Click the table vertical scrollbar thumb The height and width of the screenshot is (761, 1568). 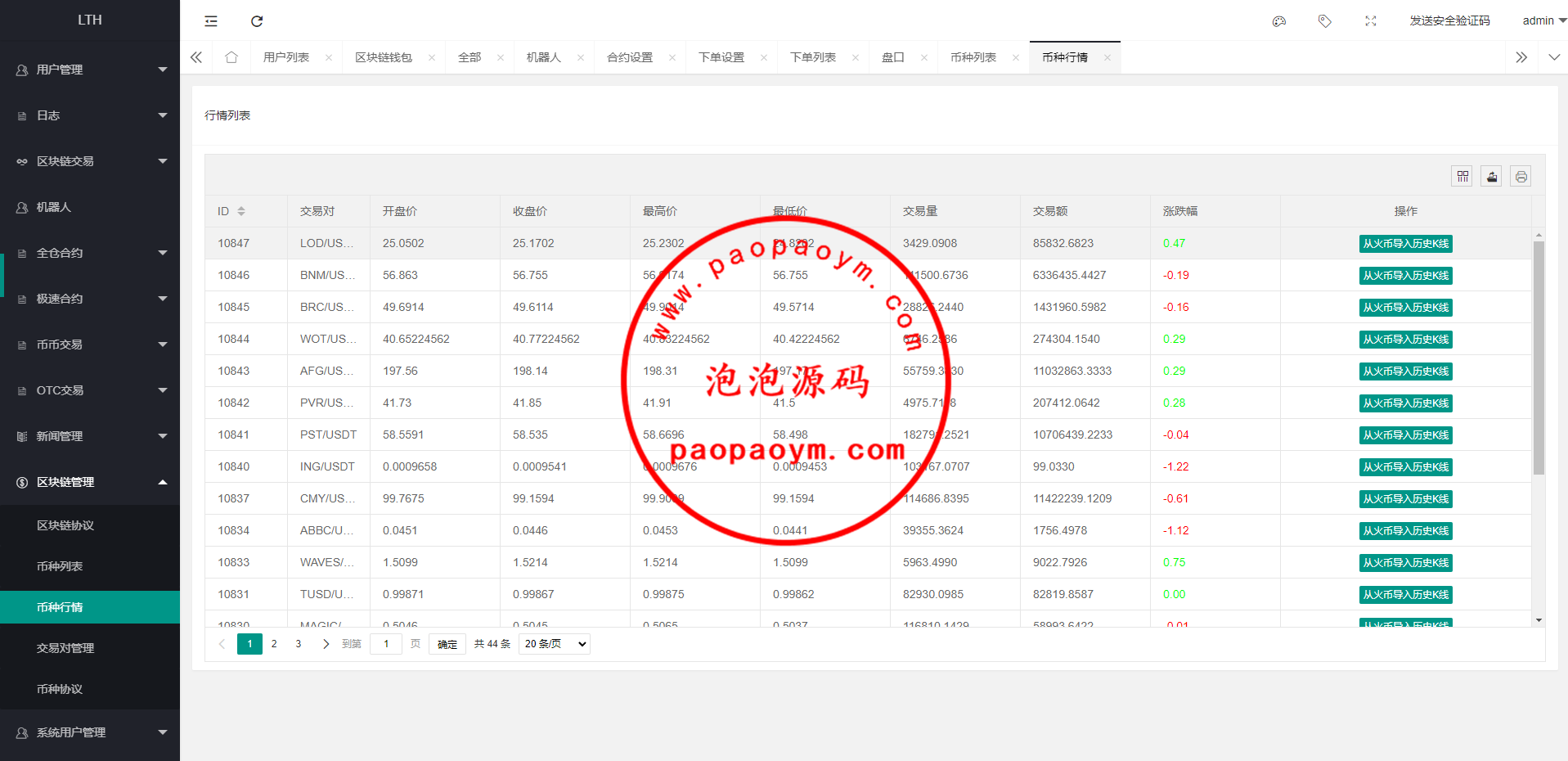1539,358
